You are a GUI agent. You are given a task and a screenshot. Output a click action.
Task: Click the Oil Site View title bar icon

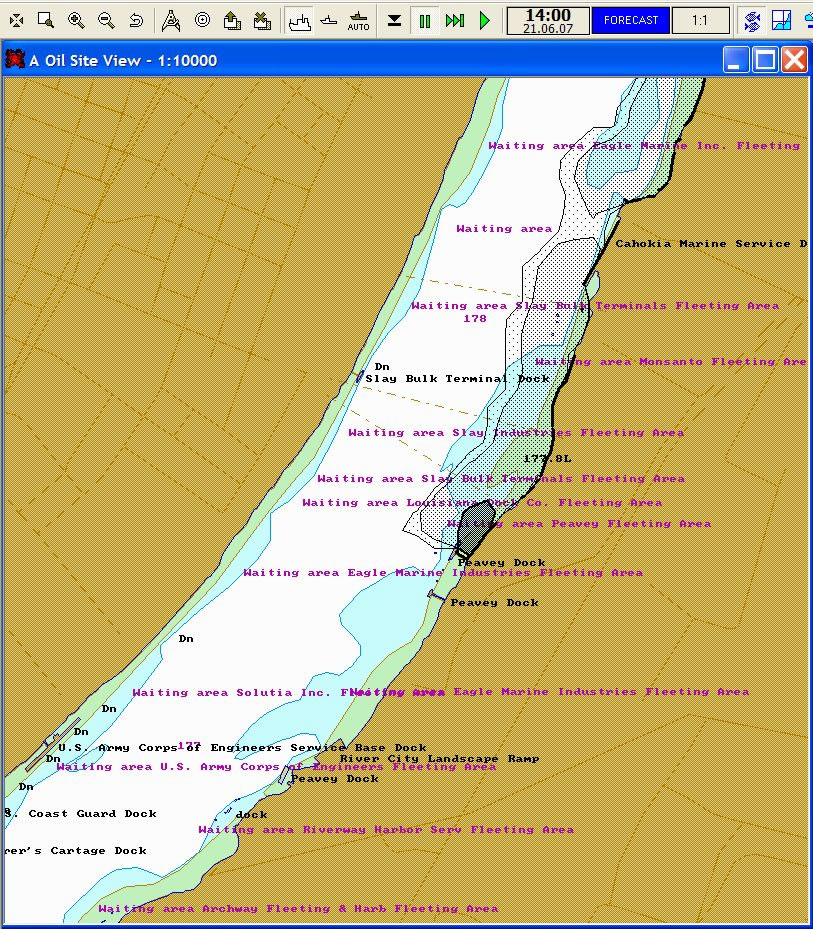pos(15,59)
